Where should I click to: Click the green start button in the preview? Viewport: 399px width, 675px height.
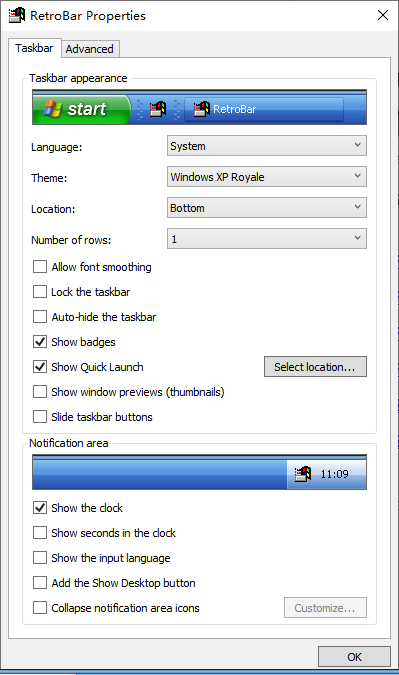click(81, 109)
